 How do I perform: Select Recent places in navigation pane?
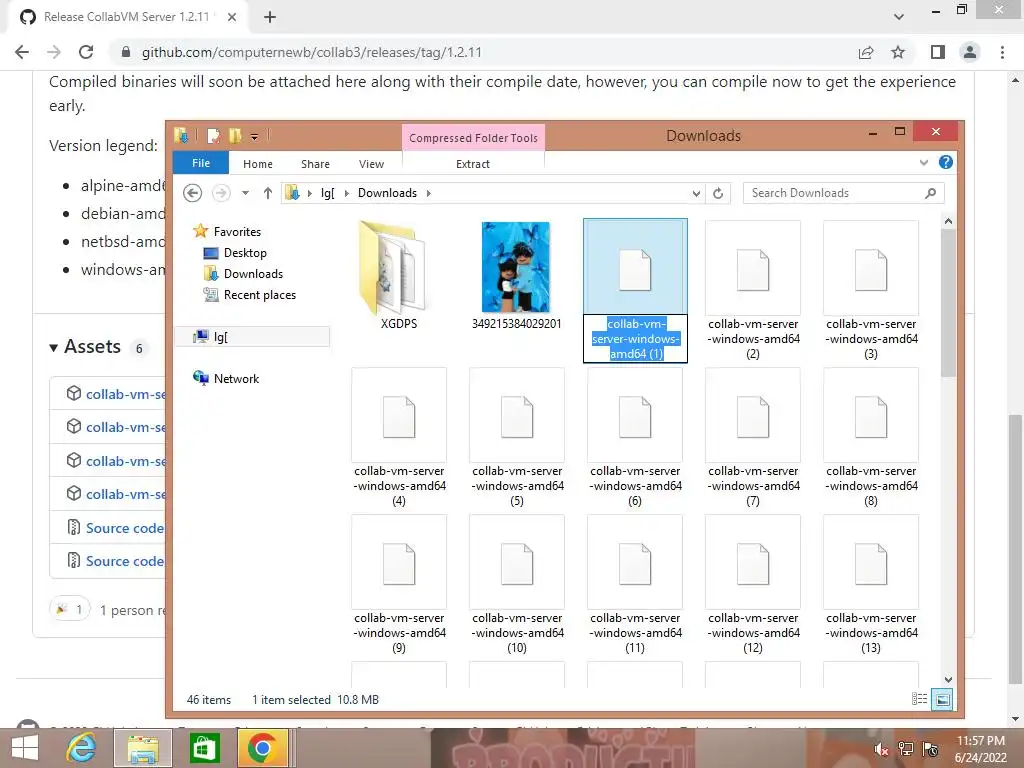point(249,295)
